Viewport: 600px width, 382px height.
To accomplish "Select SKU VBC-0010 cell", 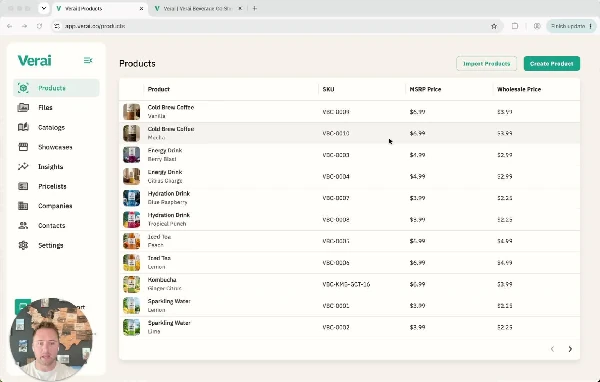I will tap(336, 133).
